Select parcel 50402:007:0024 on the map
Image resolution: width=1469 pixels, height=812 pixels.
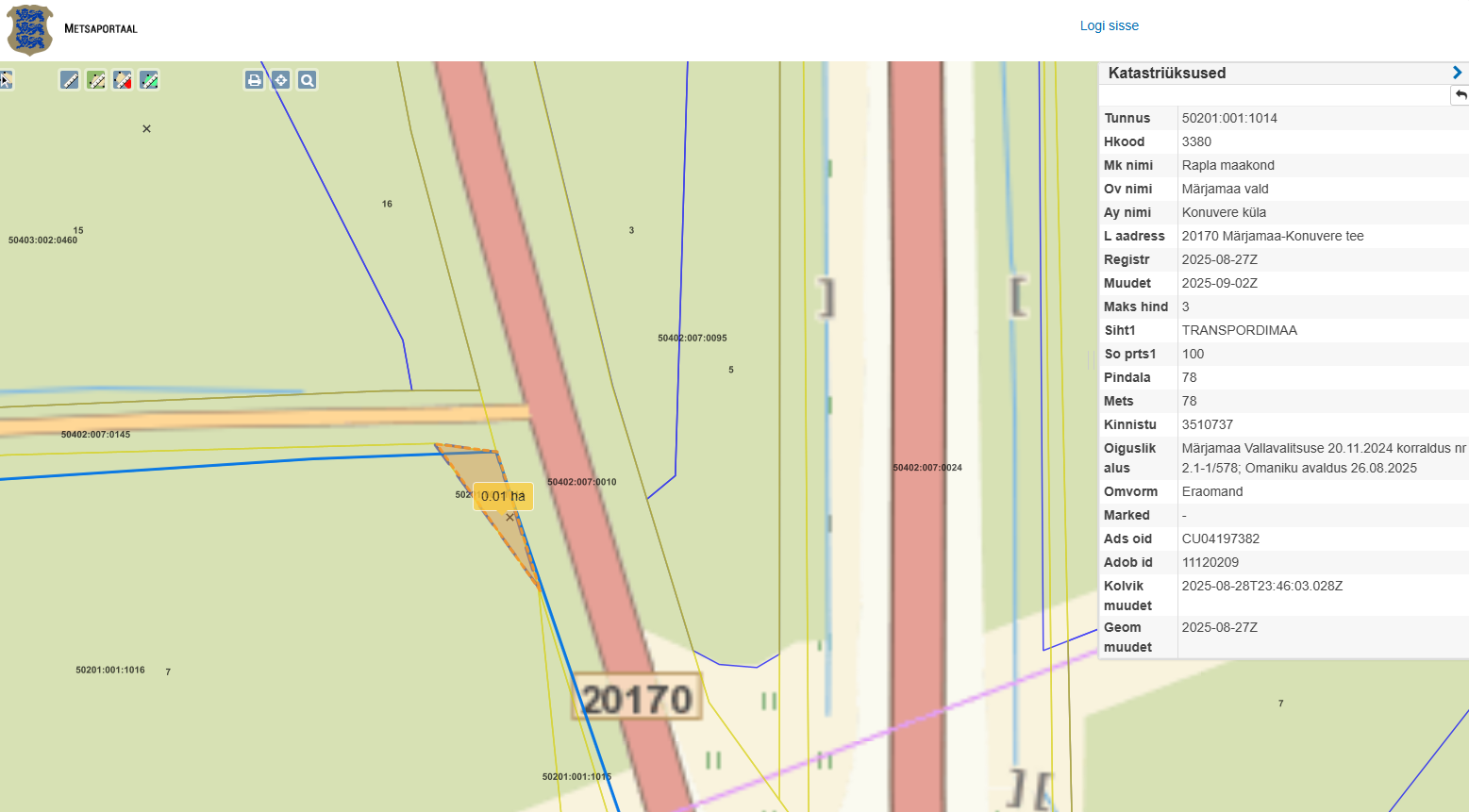[927, 468]
